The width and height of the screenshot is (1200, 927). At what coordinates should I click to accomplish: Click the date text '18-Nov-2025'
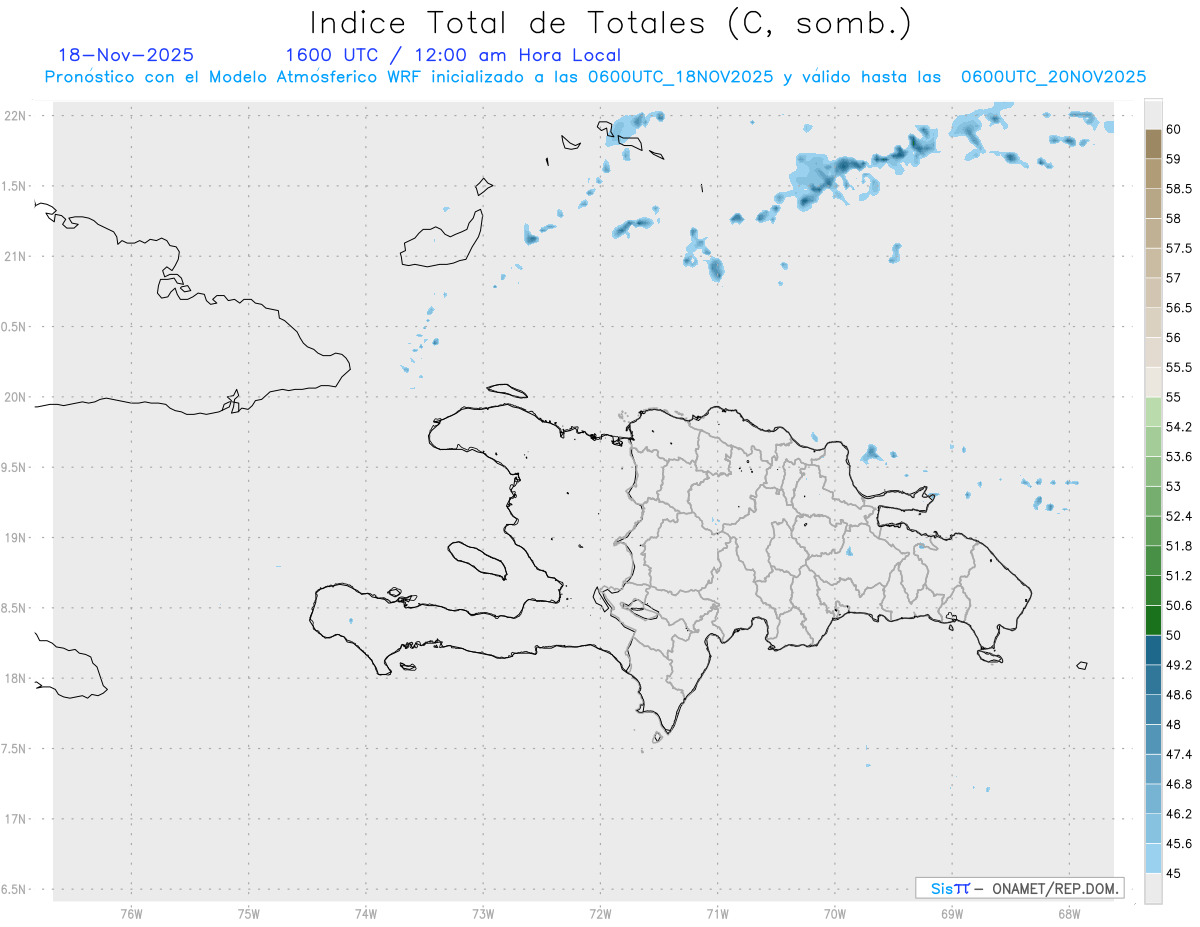pyautogui.click(x=126, y=55)
